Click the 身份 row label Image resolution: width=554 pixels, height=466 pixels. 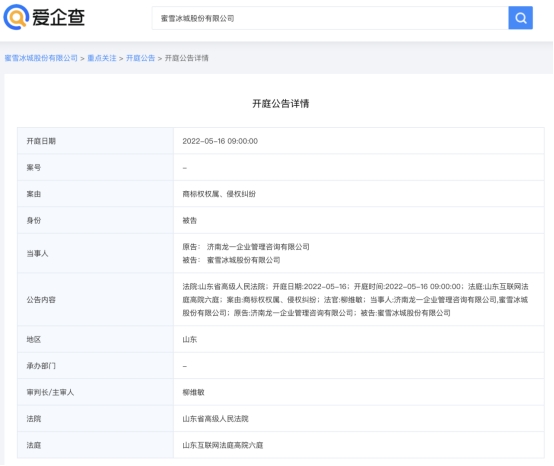[34, 220]
